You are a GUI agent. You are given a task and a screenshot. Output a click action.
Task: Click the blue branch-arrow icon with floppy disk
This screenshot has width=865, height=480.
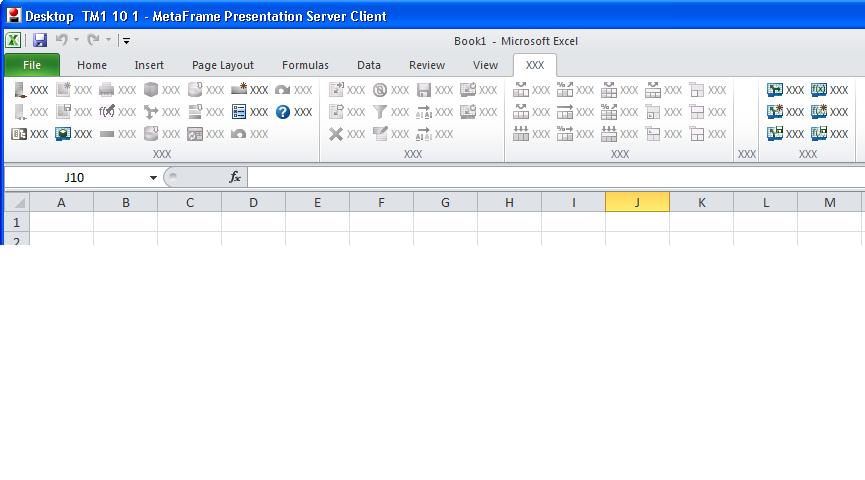[775, 134]
